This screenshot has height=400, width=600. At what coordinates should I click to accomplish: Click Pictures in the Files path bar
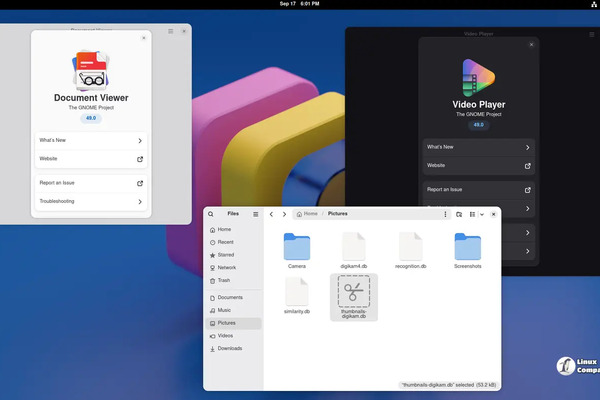tap(338, 214)
